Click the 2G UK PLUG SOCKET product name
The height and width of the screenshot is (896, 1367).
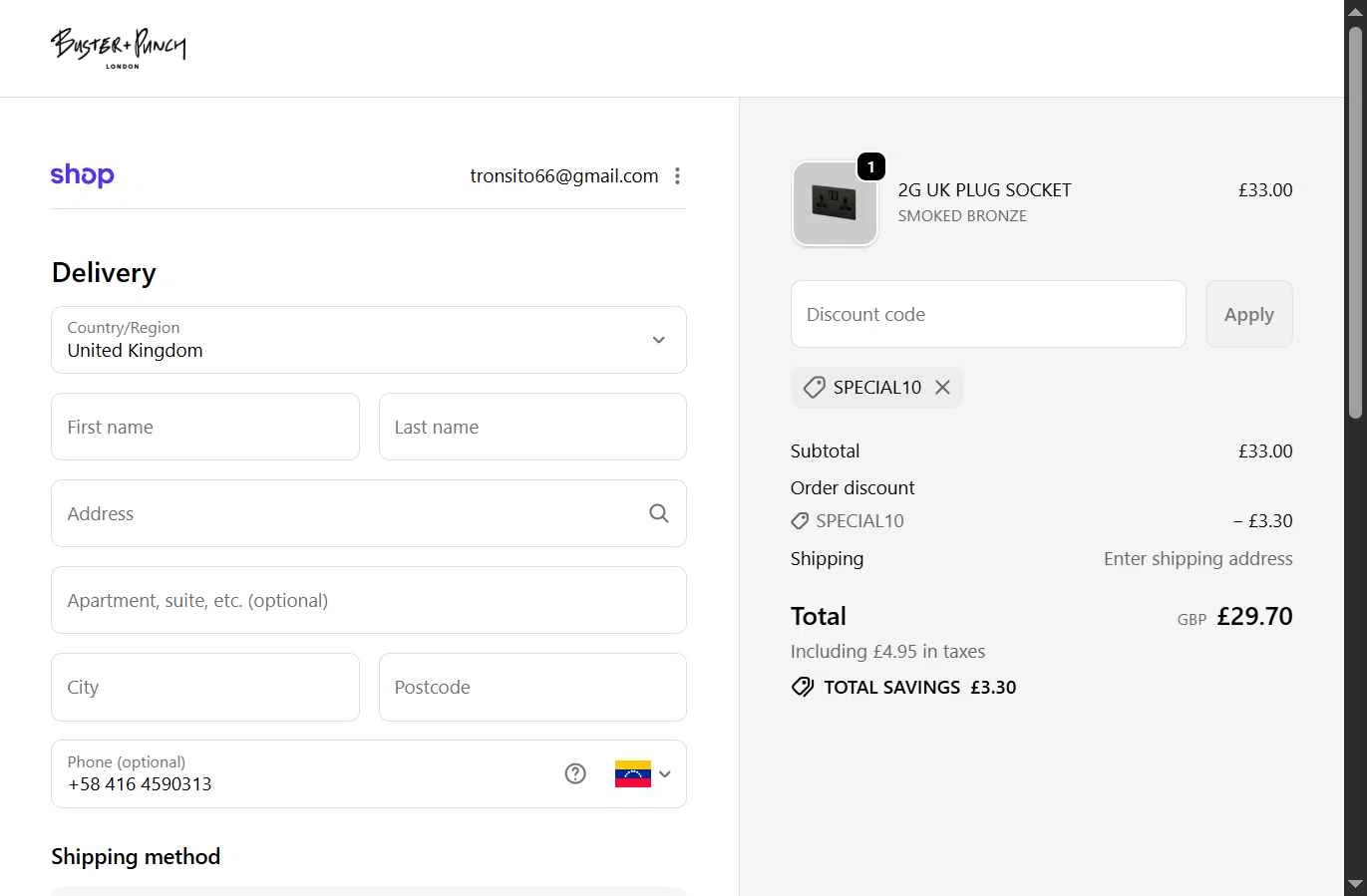(984, 190)
